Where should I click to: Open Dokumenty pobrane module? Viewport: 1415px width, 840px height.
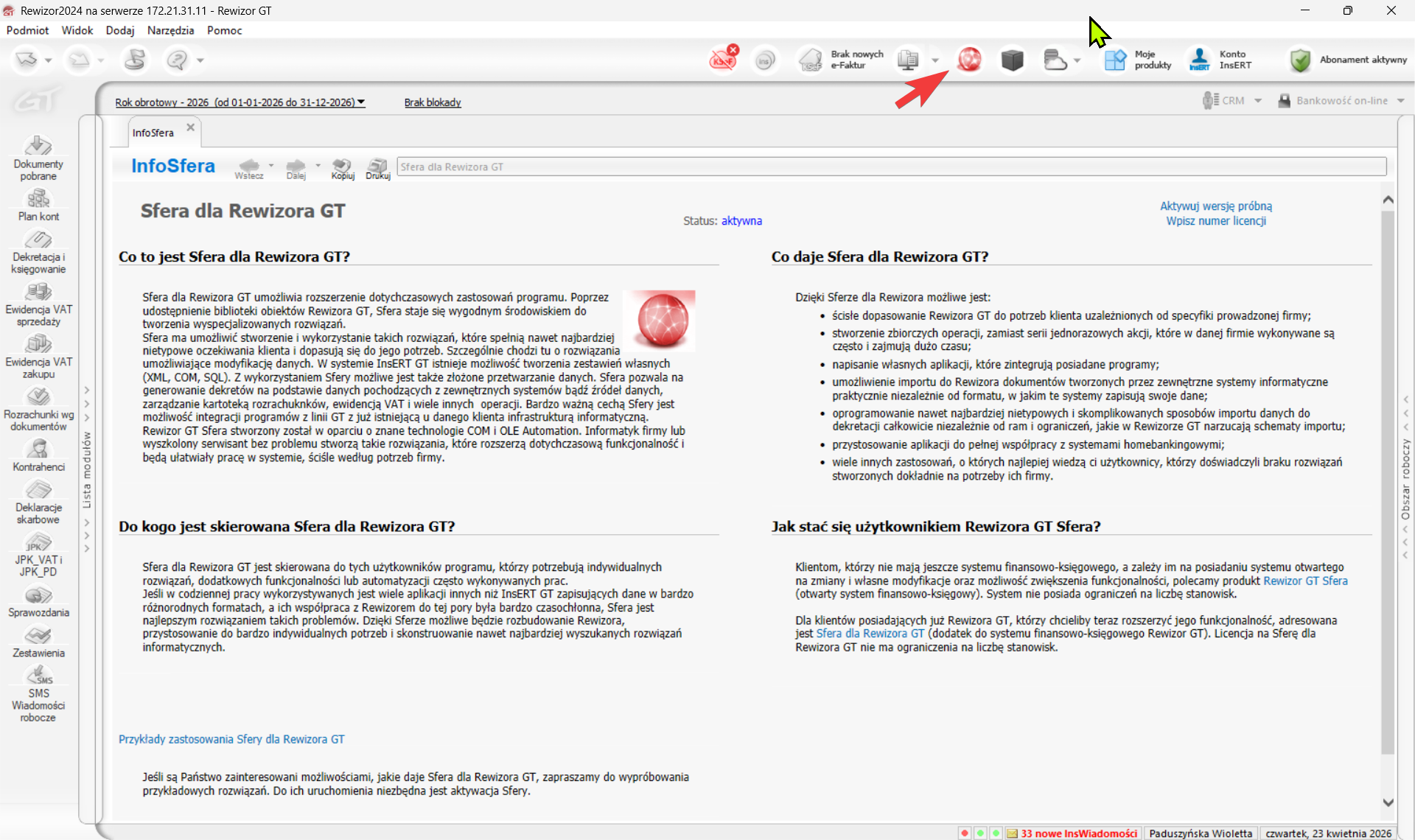point(38,158)
